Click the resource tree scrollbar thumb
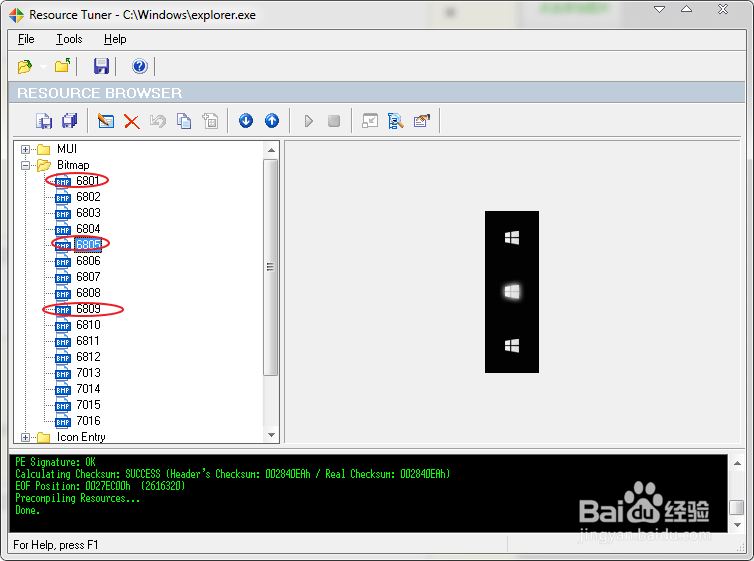Image resolution: width=754 pixels, height=561 pixels. [x=271, y=267]
